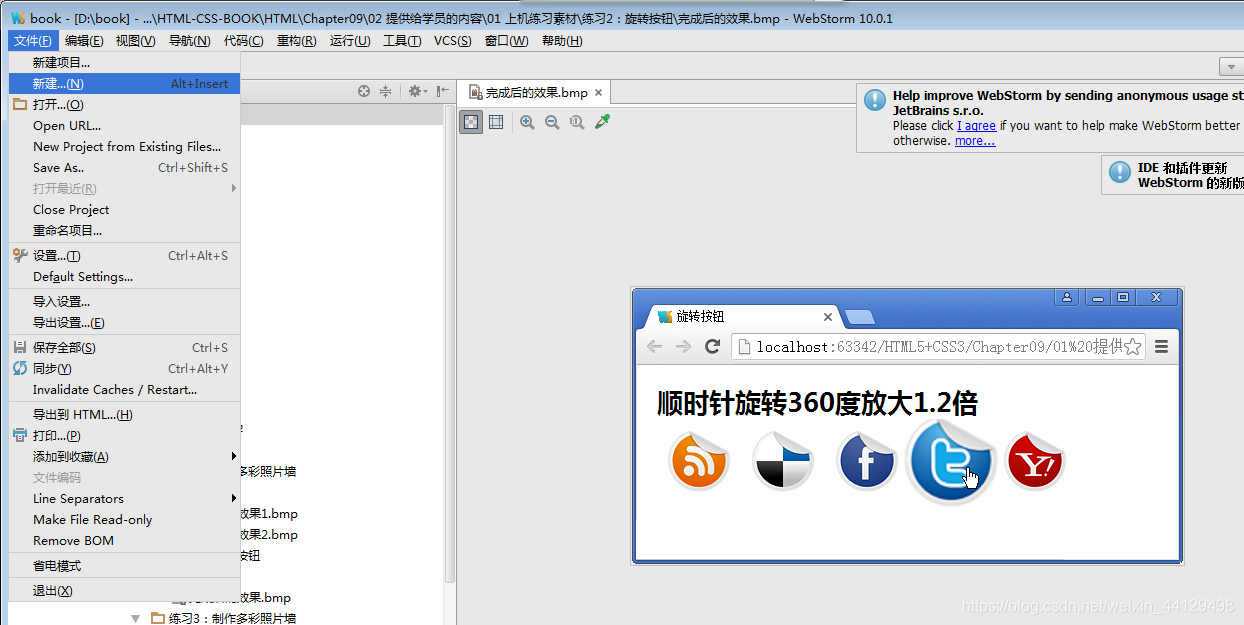
Task: Open the project panel gear settings dropdown
Action: [417, 91]
